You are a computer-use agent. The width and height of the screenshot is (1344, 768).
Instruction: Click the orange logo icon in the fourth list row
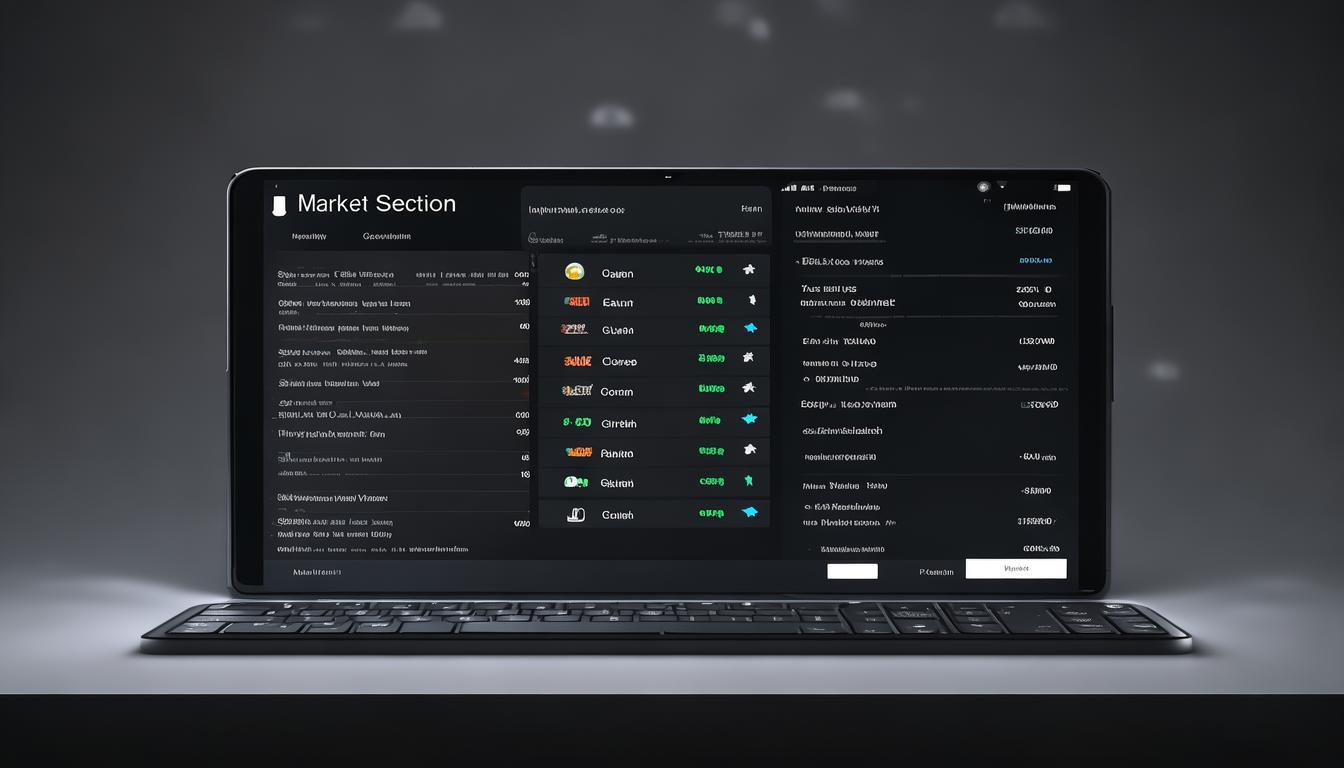(x=577, y=361)
